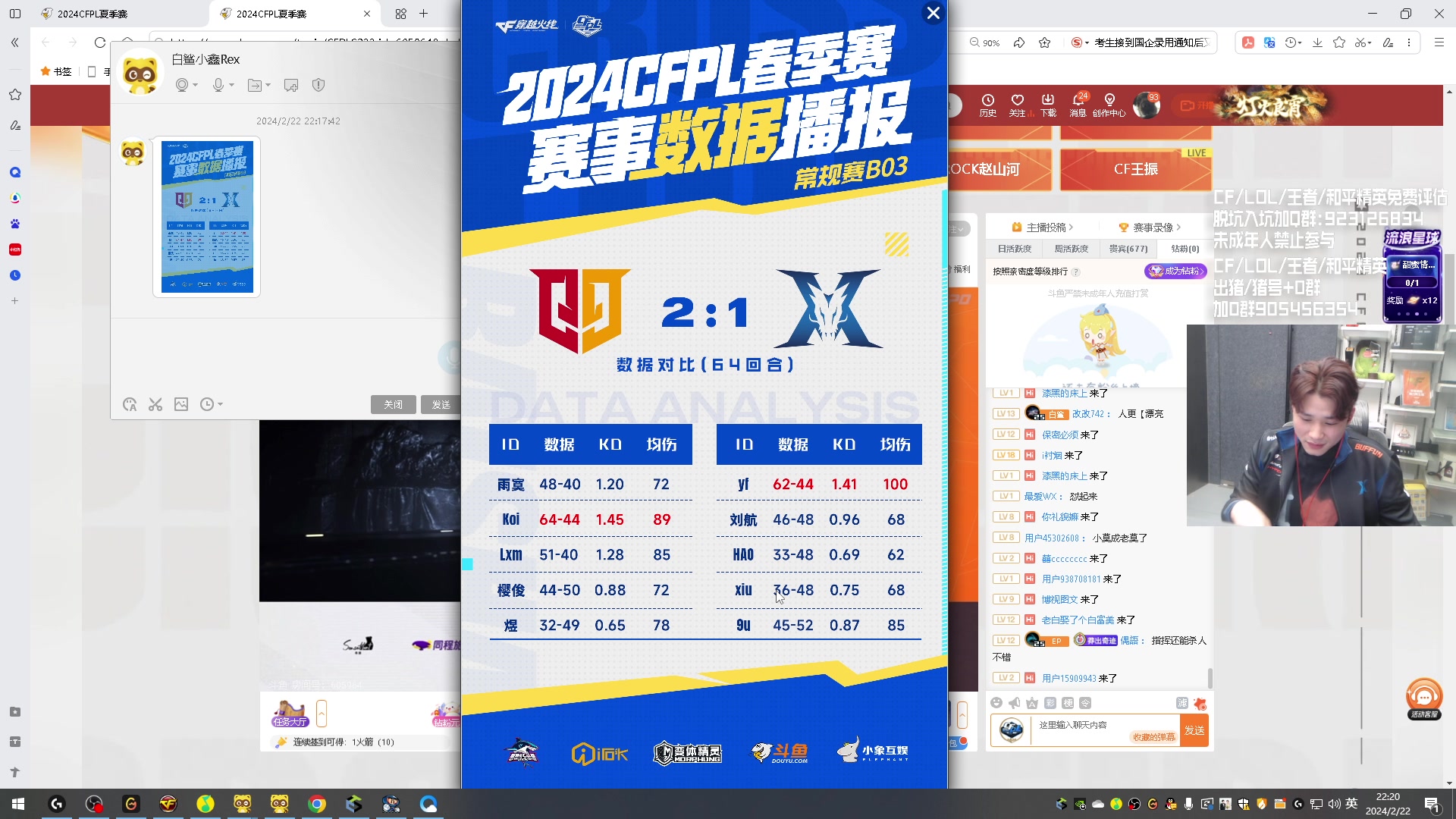1456x819 pixels.
Task: Switch to the 周活跃度 weekly activity tab
Action: point(1072,249)
